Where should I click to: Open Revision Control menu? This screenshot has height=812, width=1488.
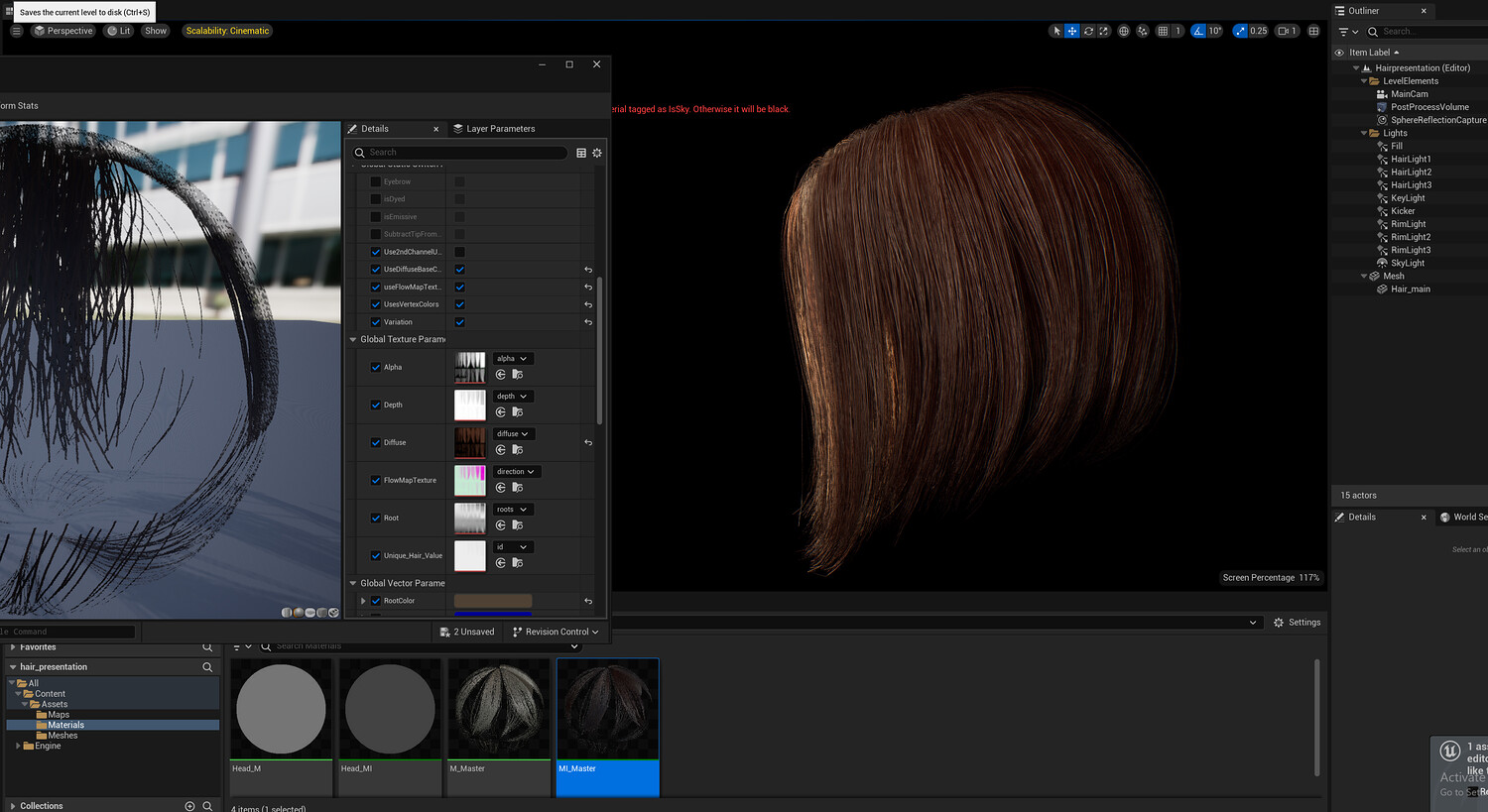point(556,632)
